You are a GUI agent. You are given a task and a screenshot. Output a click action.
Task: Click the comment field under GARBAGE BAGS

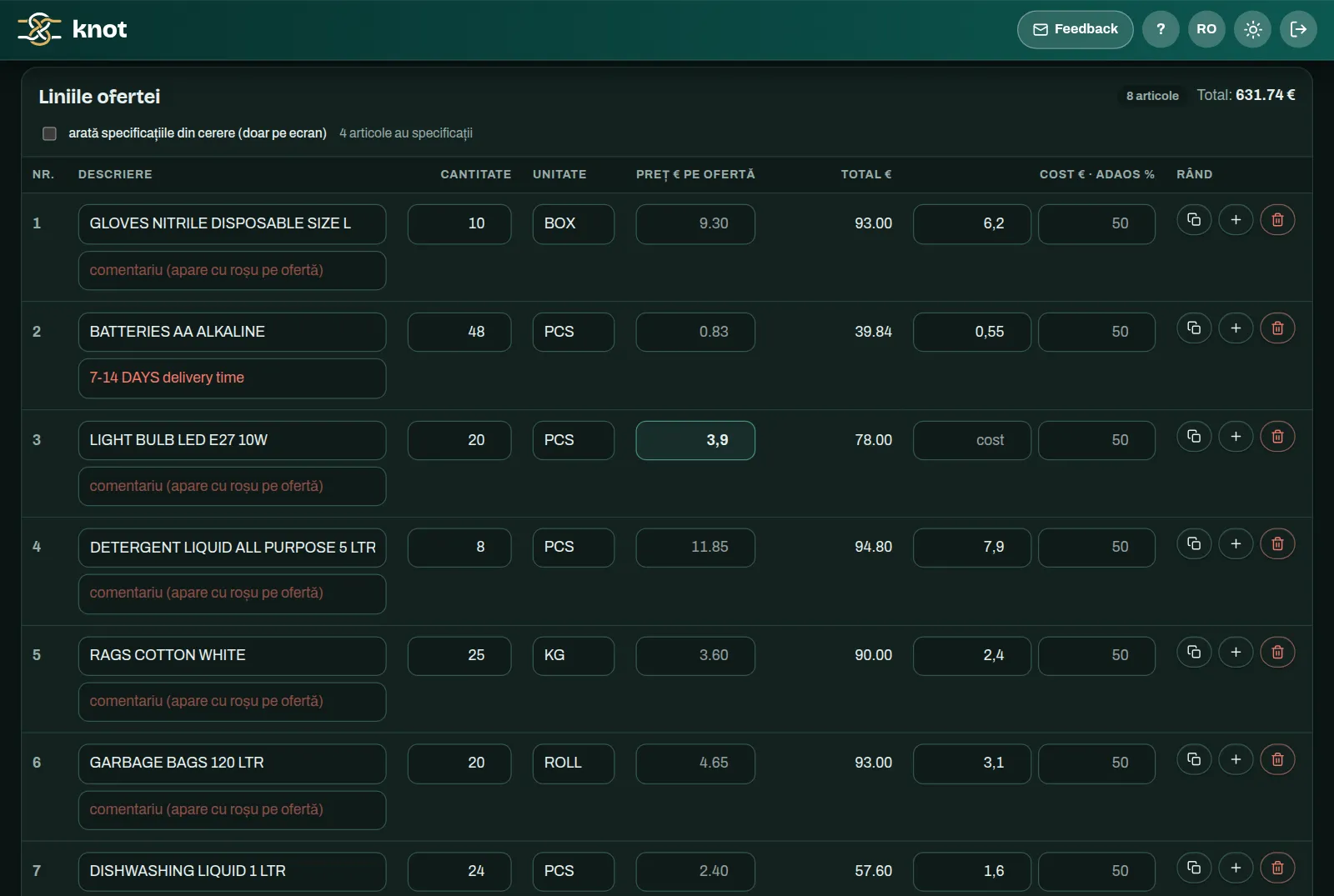click(232, 810)
